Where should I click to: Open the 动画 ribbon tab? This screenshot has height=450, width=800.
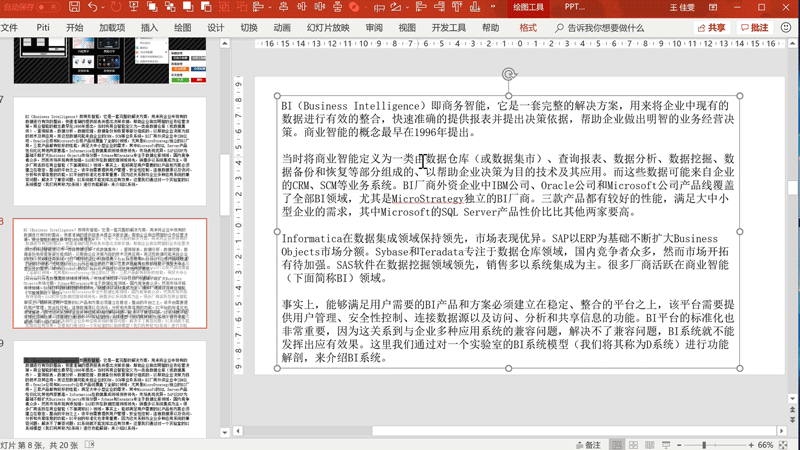point(282,28)
